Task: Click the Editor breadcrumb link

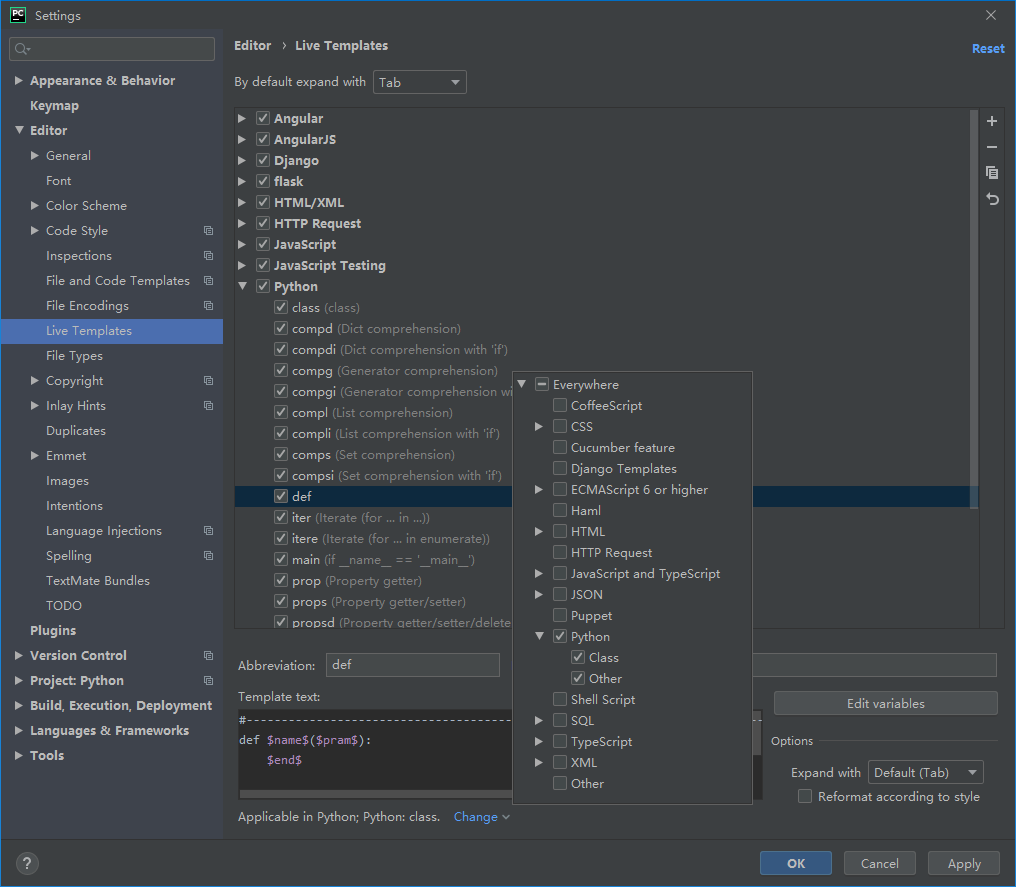Action: click(253, 45)
